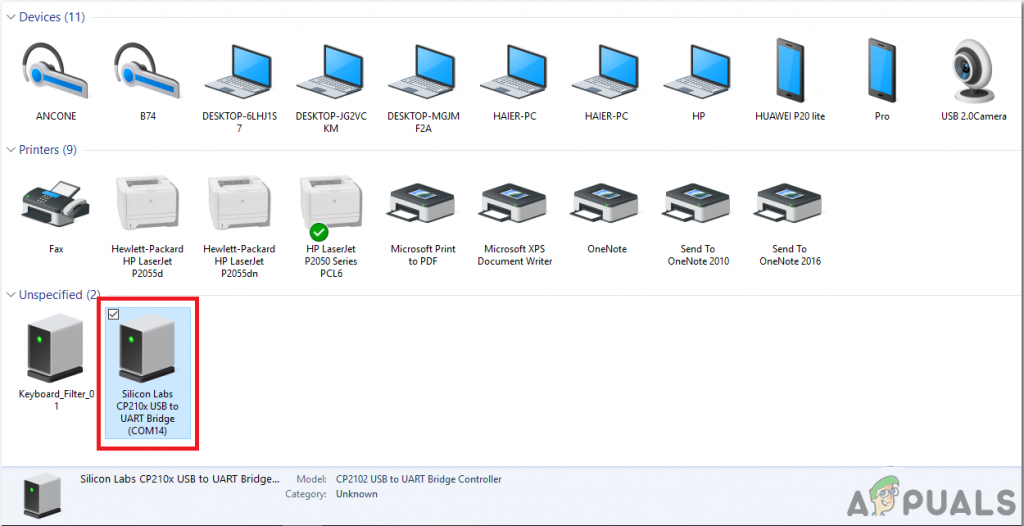
Task: Select Hewlett-Packard HP LaserJet P2055dn printer
Action: tap(240, 227)
